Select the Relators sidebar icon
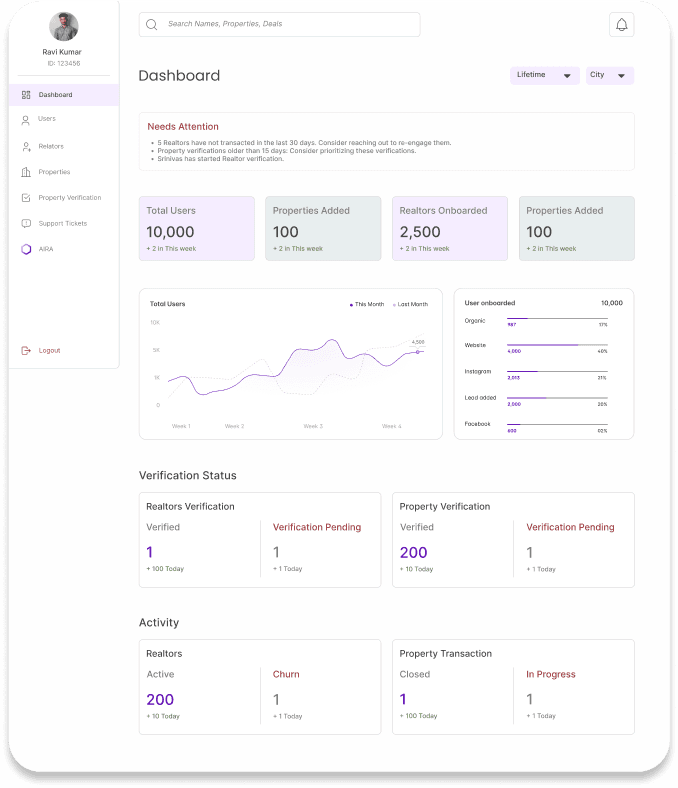Screen dimensions: 678x788 tap(26, 146)
